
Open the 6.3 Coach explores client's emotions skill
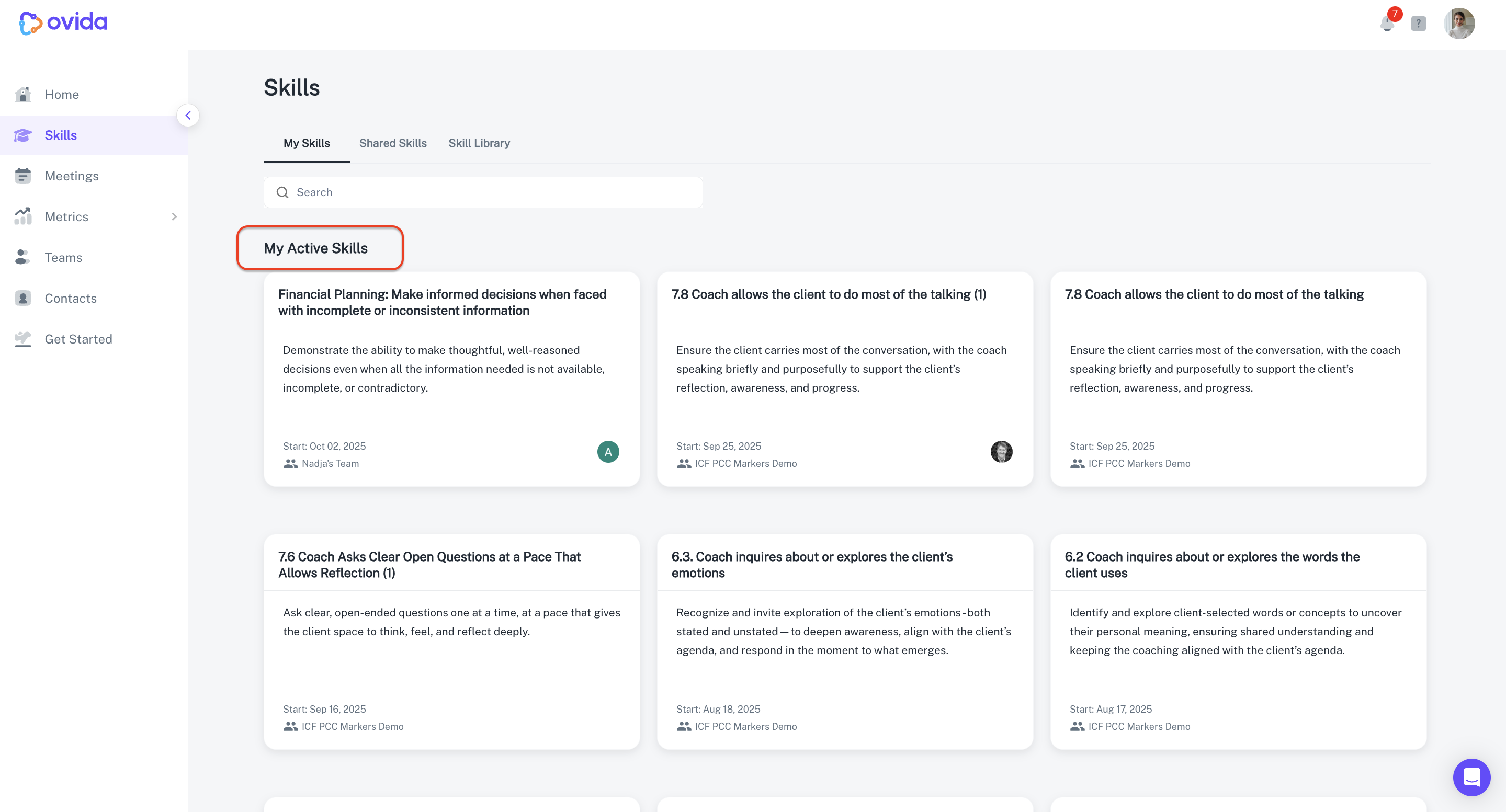[x=811, y=564]
